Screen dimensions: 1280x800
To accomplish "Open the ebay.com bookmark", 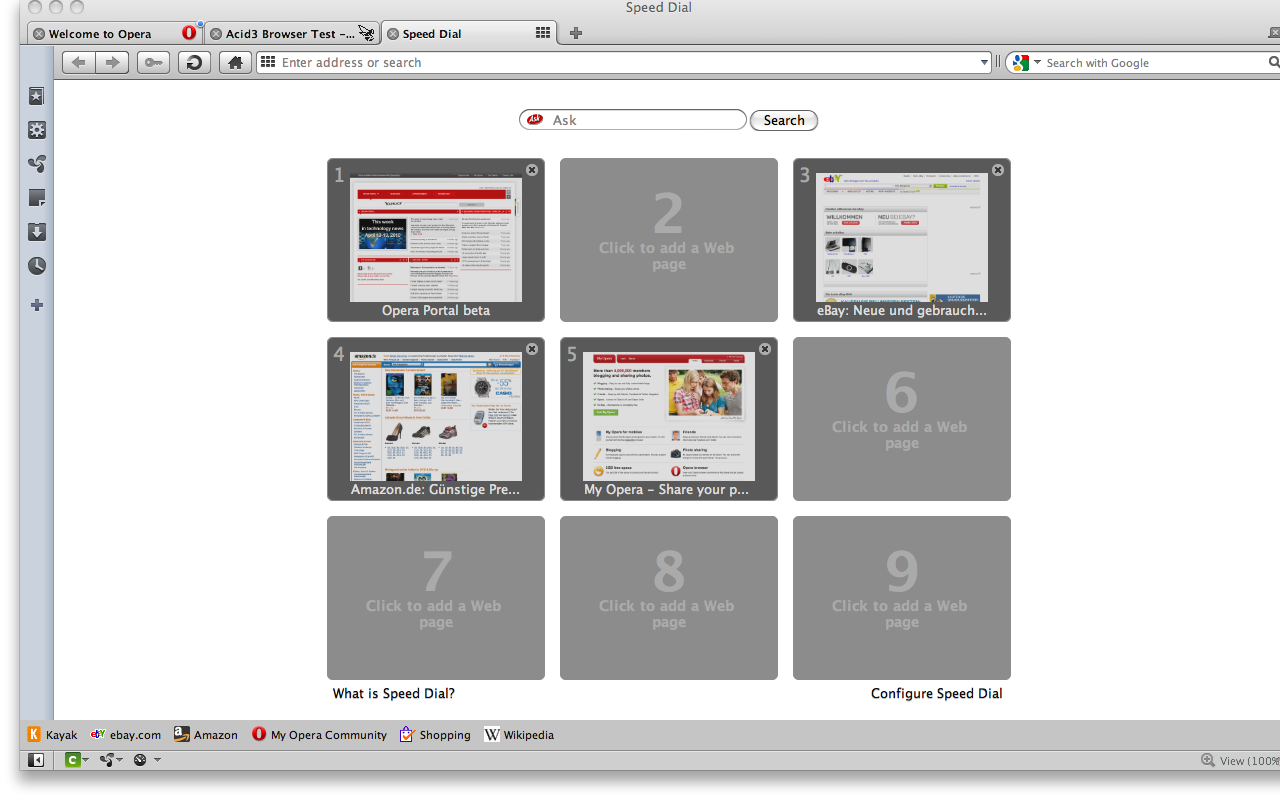I will tap(126, 735).
